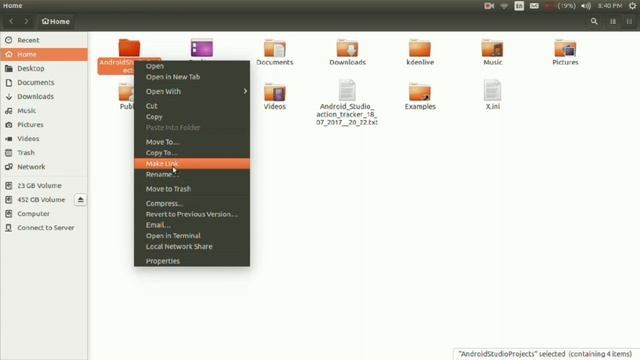Select the Android_Studio_action_tracker text file
640x360 pixels.
click(x=347, y=90)
